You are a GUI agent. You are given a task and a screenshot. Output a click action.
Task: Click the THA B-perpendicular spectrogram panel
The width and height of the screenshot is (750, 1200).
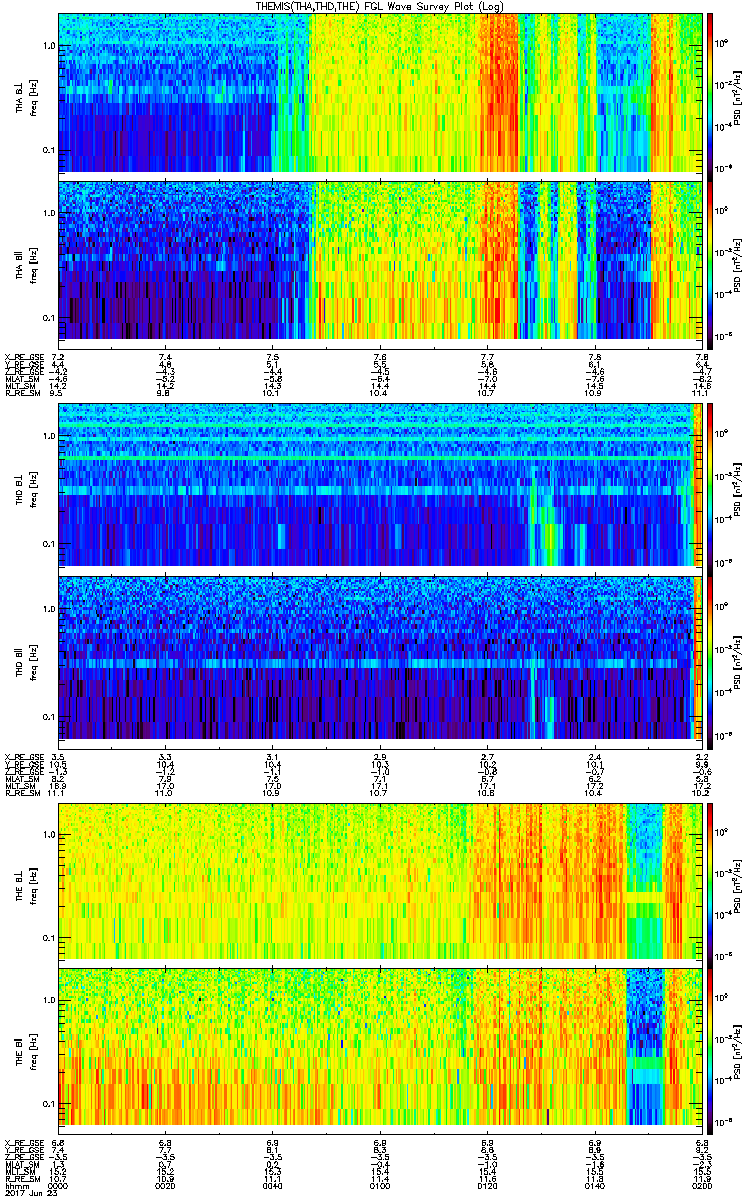380,92
